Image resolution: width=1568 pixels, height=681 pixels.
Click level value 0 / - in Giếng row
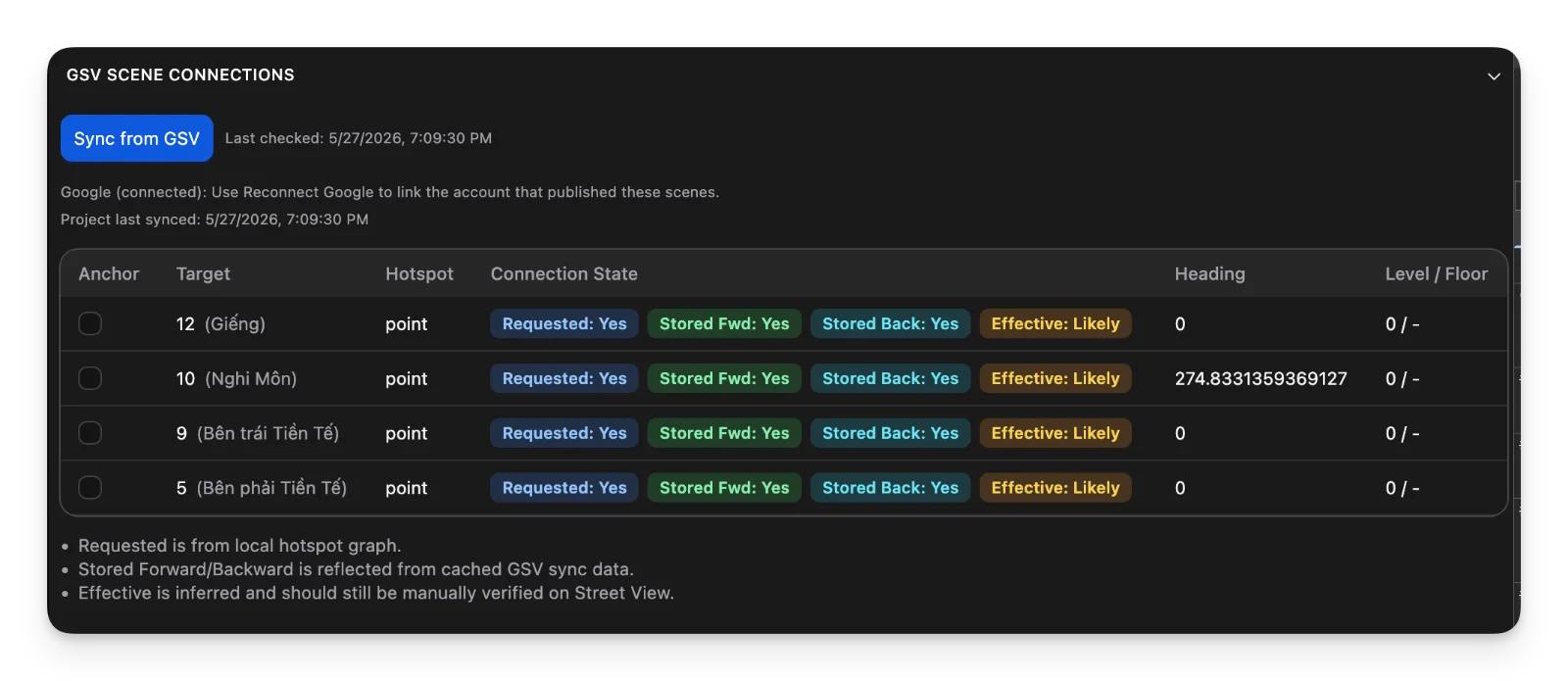[x=1402, y=323]
